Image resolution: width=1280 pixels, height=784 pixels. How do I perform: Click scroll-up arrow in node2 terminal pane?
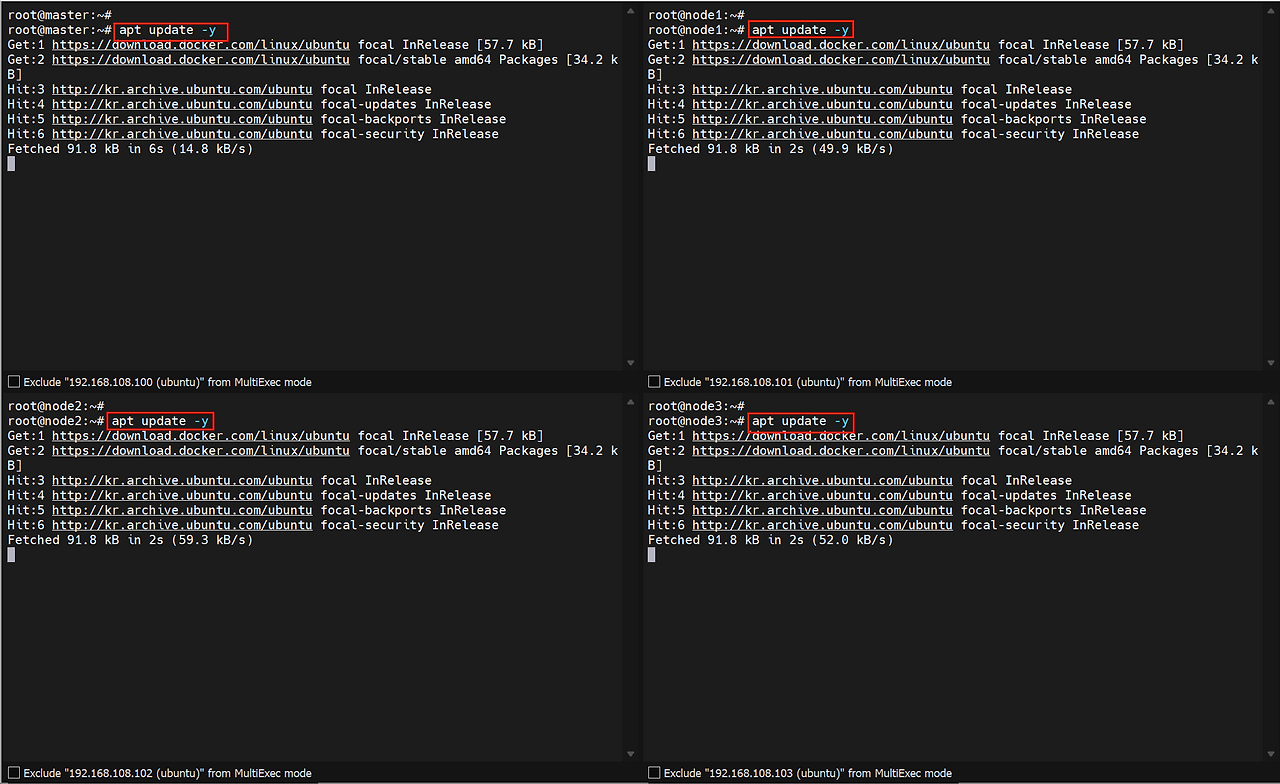click(630, 403)
